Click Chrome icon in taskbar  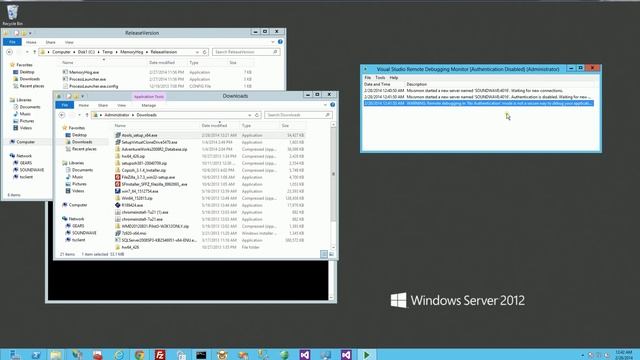click(139, 355)
